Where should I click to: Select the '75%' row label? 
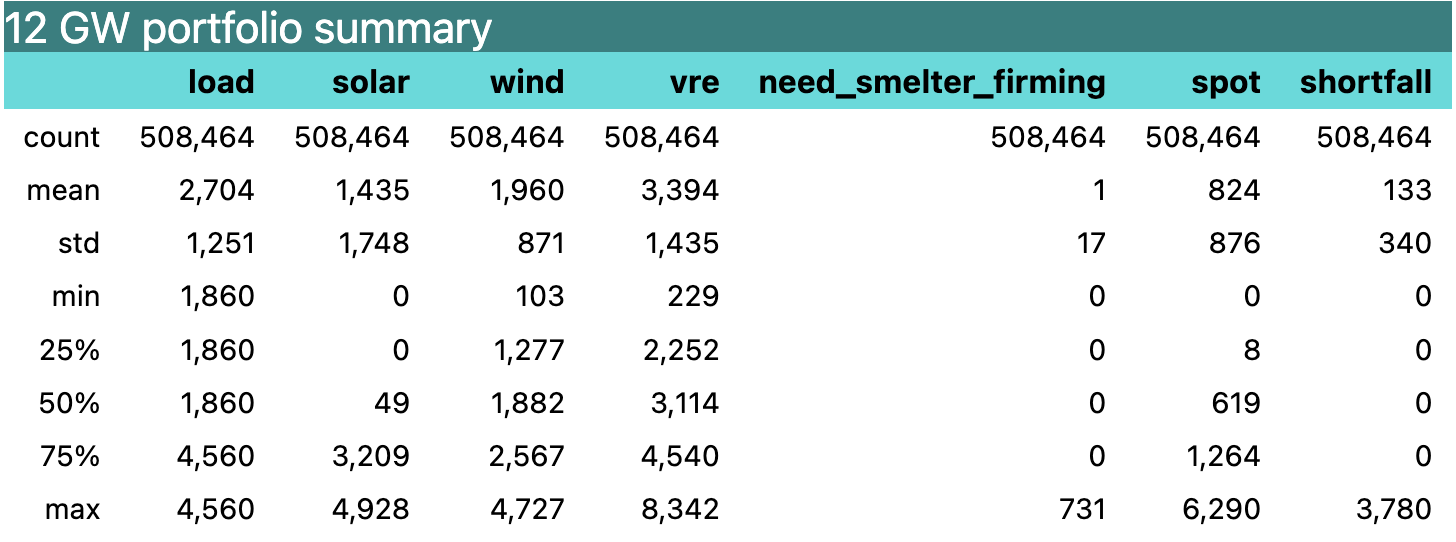[70, 456]
